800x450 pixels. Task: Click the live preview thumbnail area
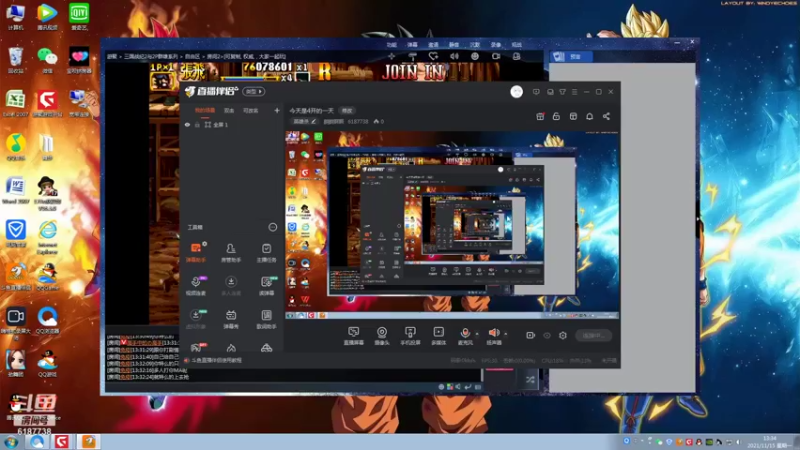pos(453,225)
